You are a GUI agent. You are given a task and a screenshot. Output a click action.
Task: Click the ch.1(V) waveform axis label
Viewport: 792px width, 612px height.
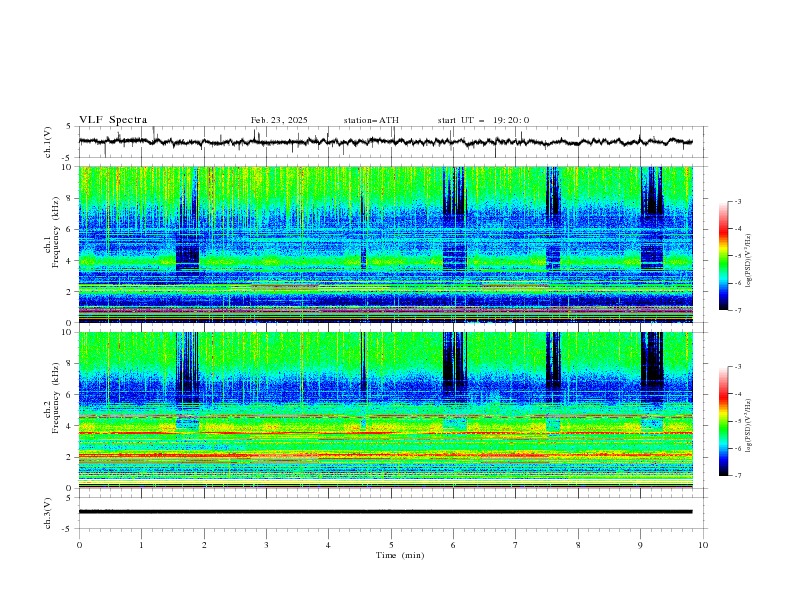click(48, 142)
